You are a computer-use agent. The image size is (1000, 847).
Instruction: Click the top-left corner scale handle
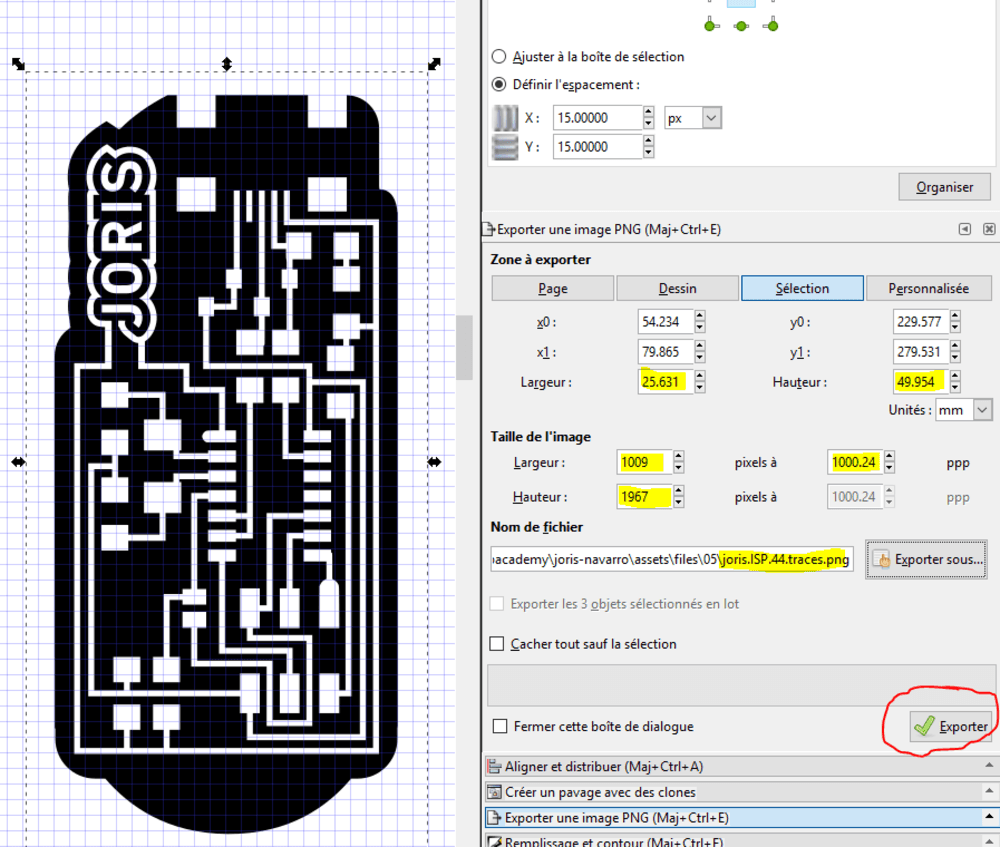tap(18, 64)
